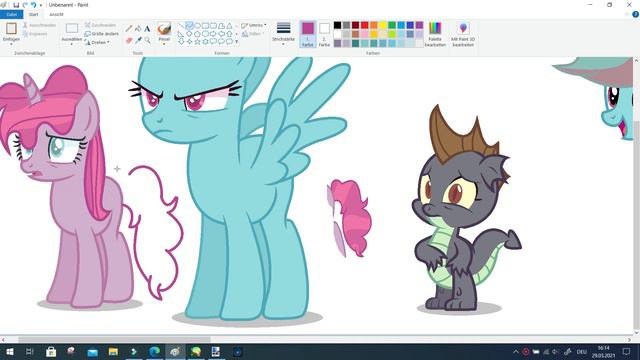This screenshot has height=360, width=640.
Task: Select the Right arrow shape
Action: (213, 34)
